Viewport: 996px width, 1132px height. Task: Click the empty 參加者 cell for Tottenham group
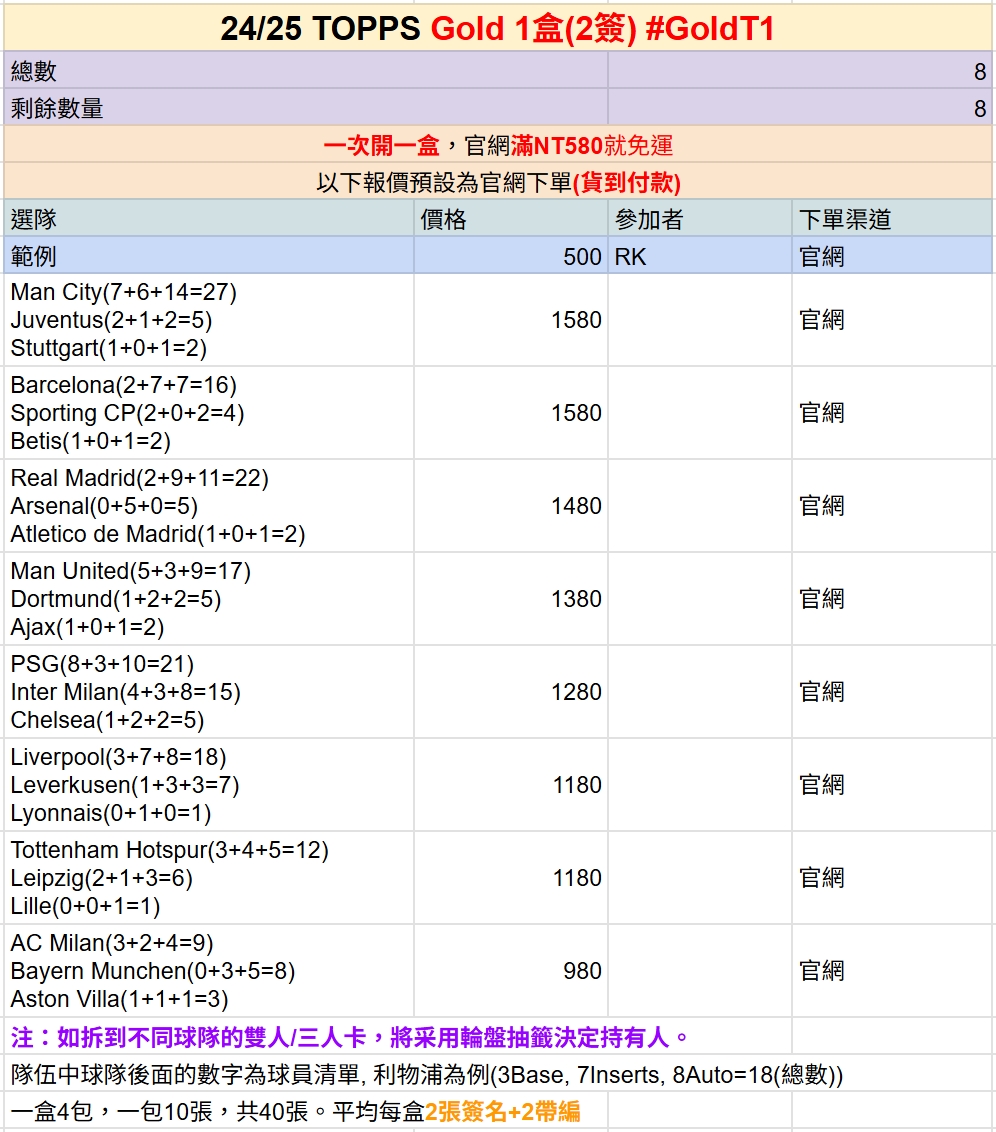(x=700, y=878)
